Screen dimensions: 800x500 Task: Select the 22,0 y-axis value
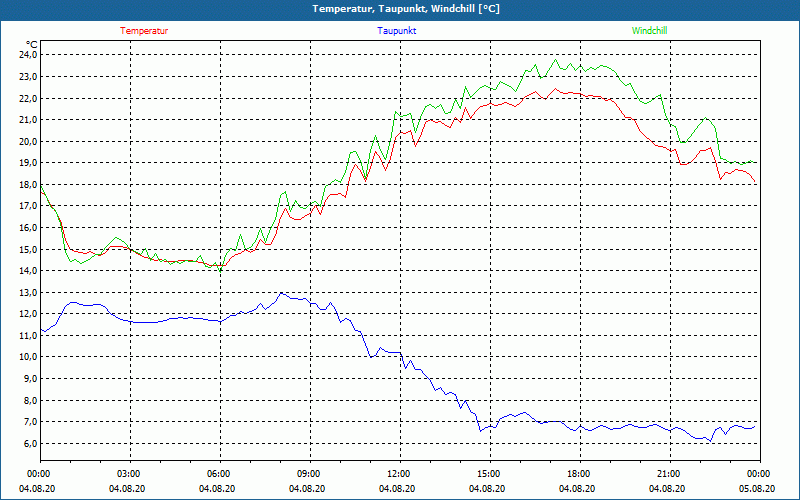(29, 98)
